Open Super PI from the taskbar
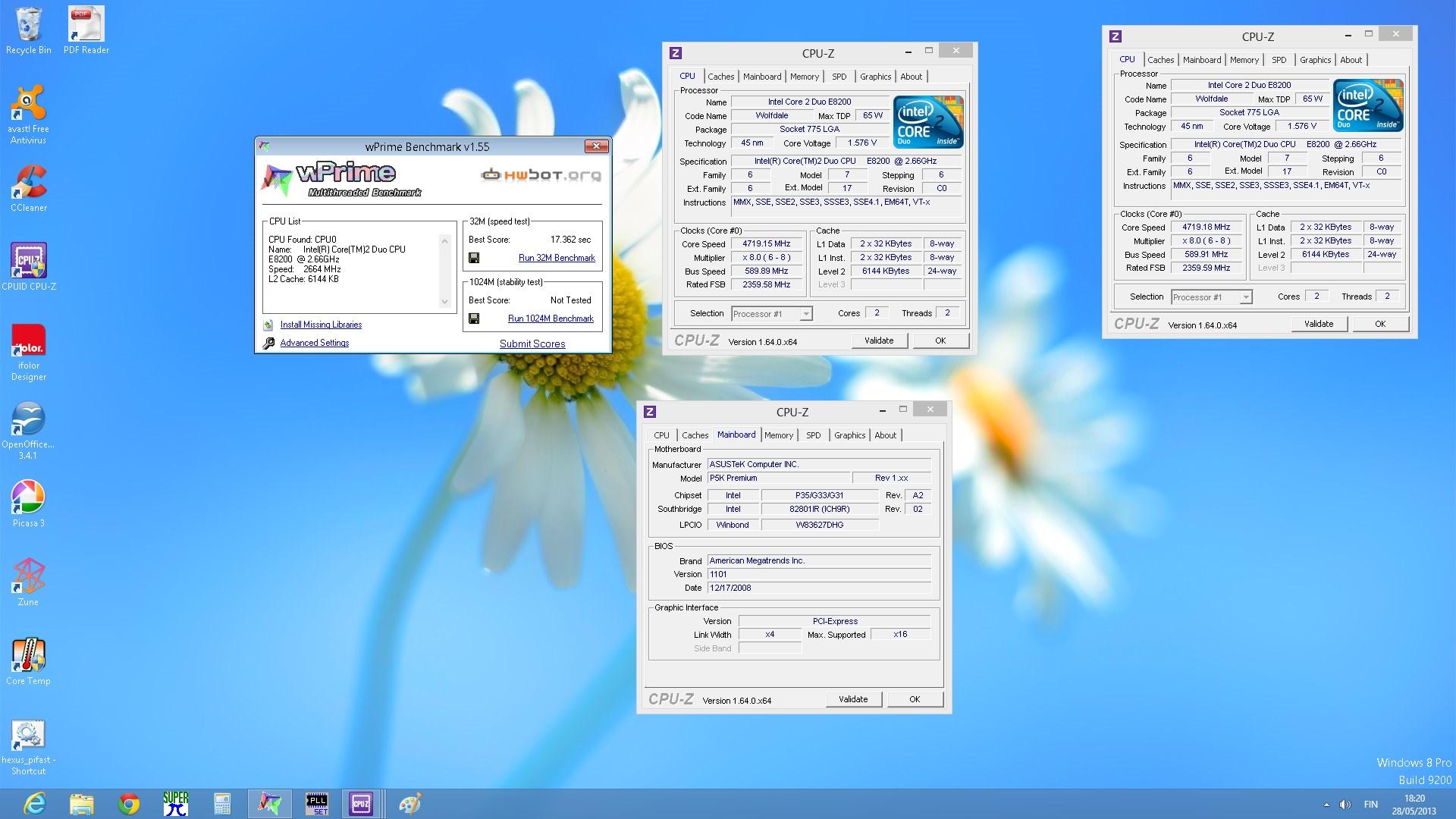 coord(176,804)
